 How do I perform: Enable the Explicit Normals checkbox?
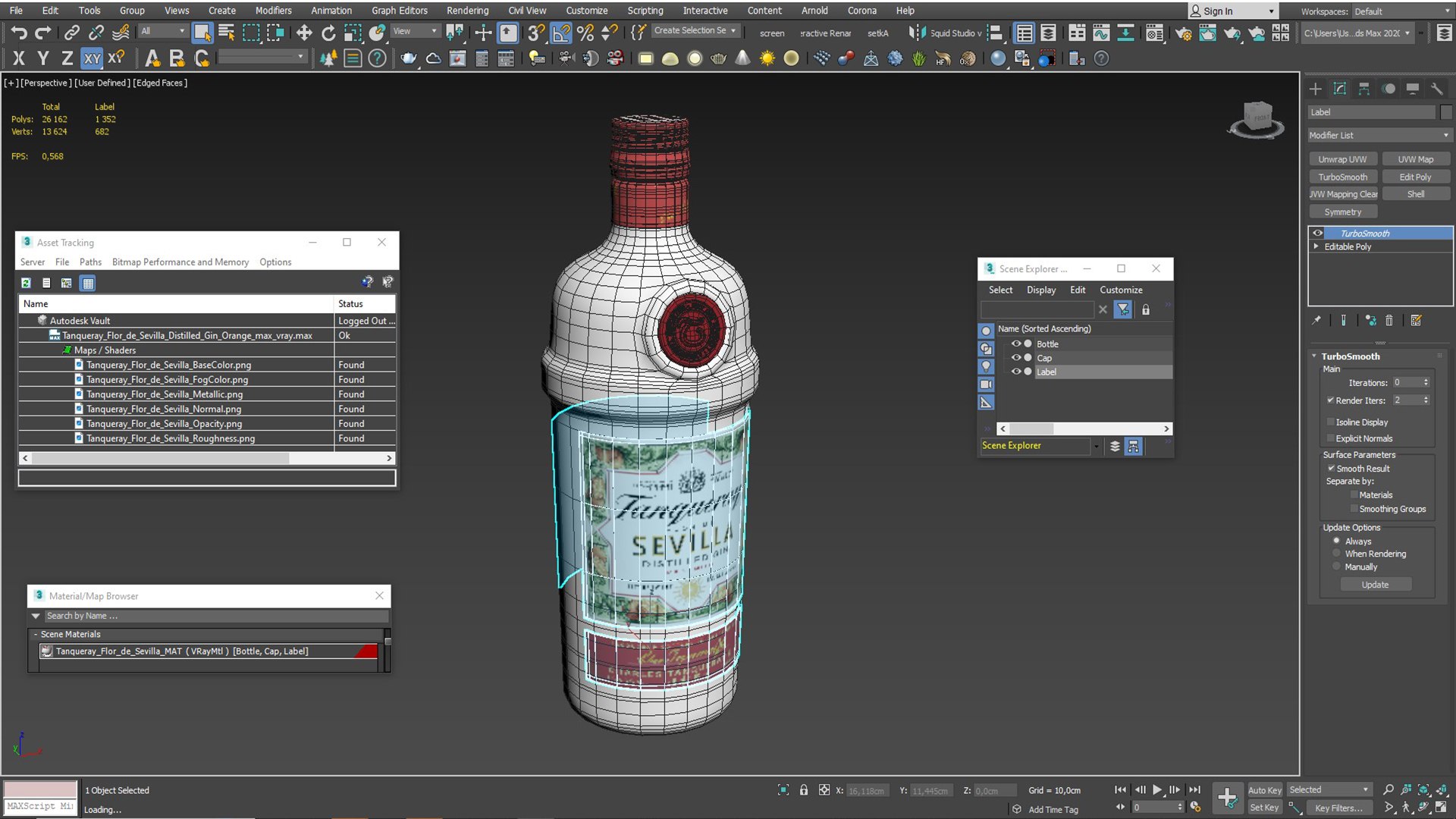[x=1330, y=438]
